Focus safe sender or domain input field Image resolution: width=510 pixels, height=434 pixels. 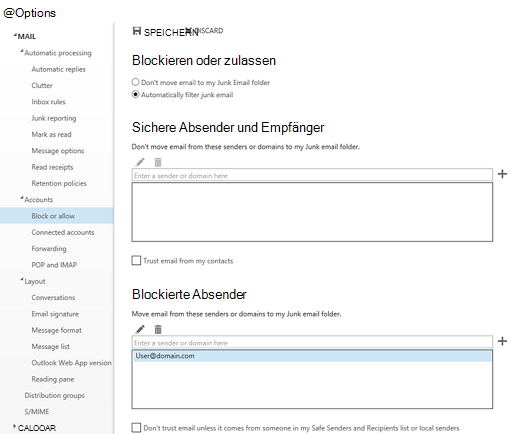312,175
